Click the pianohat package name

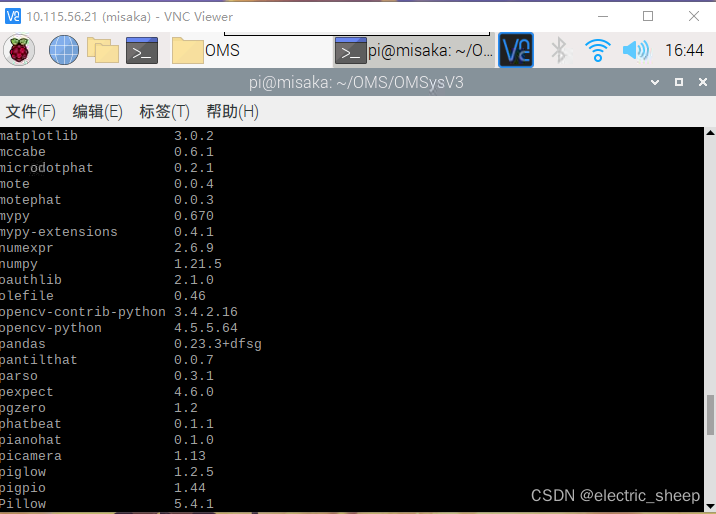(x=30, y=440)
